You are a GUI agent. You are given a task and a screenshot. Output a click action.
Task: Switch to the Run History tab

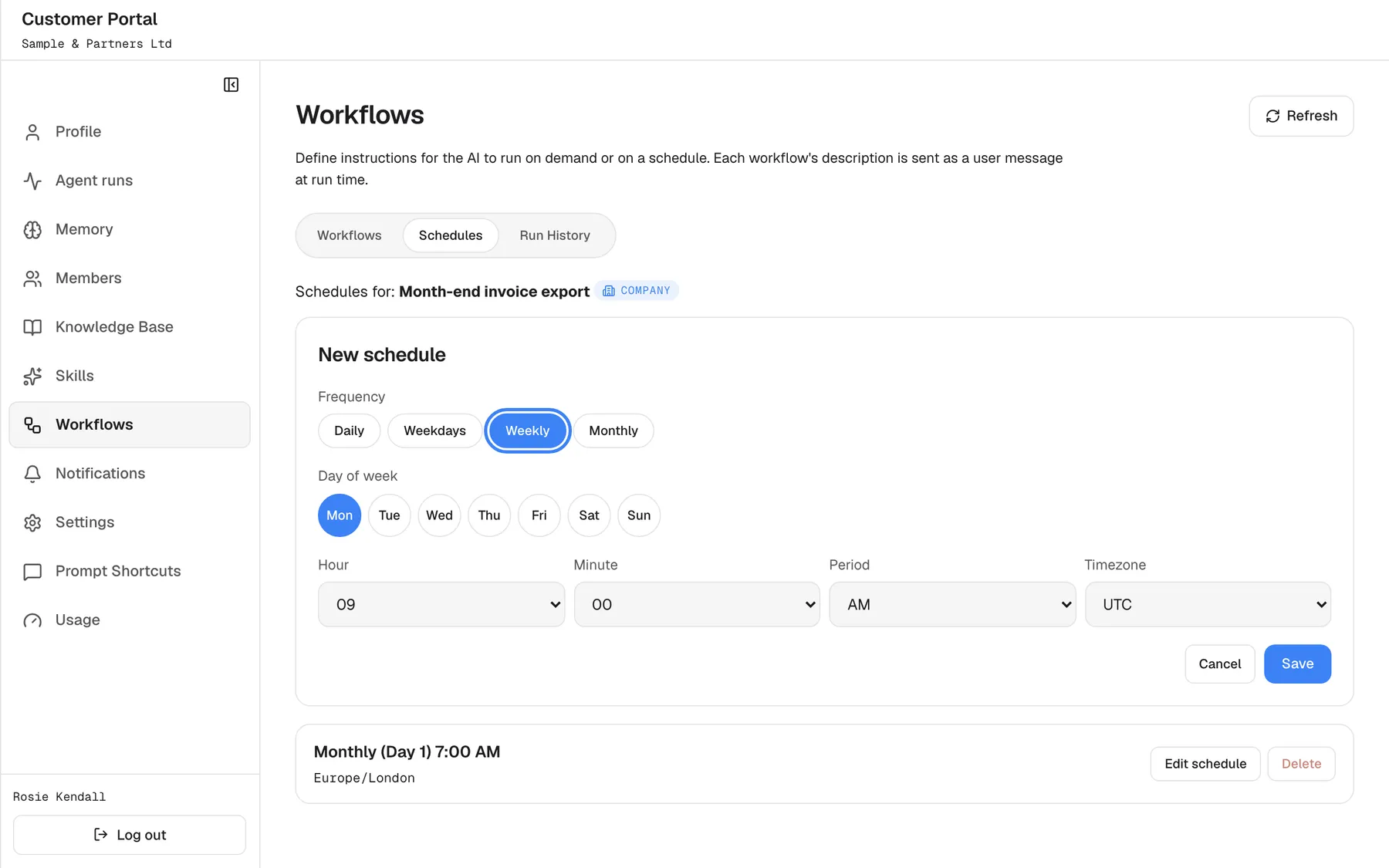[x=555, y=235]
